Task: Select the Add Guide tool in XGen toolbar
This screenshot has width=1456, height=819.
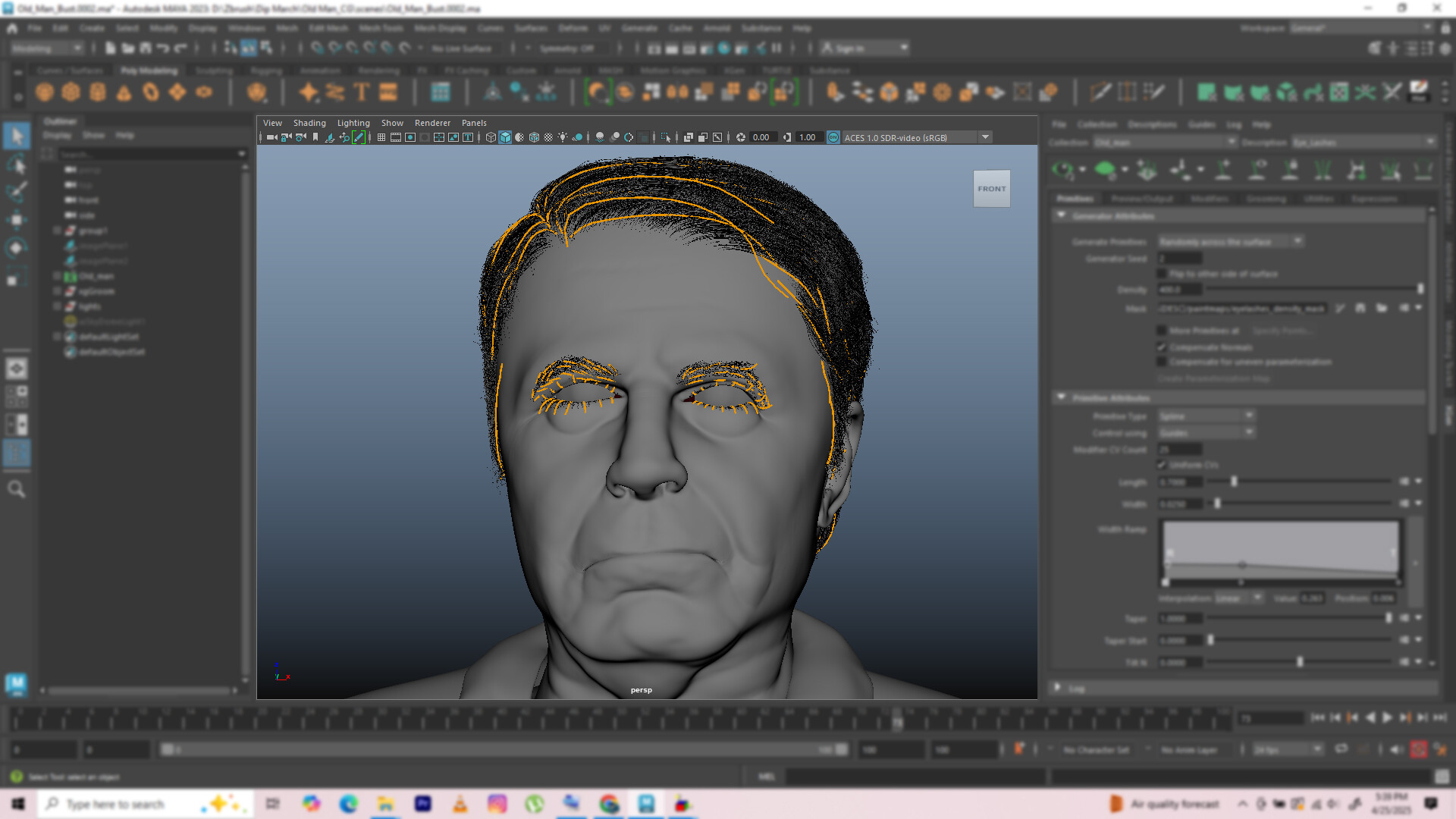Action: coord(1223,170)
